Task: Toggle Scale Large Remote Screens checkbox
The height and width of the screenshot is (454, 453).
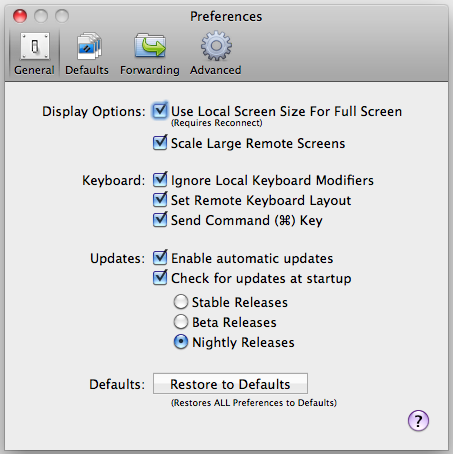Action: pos(160,143)
